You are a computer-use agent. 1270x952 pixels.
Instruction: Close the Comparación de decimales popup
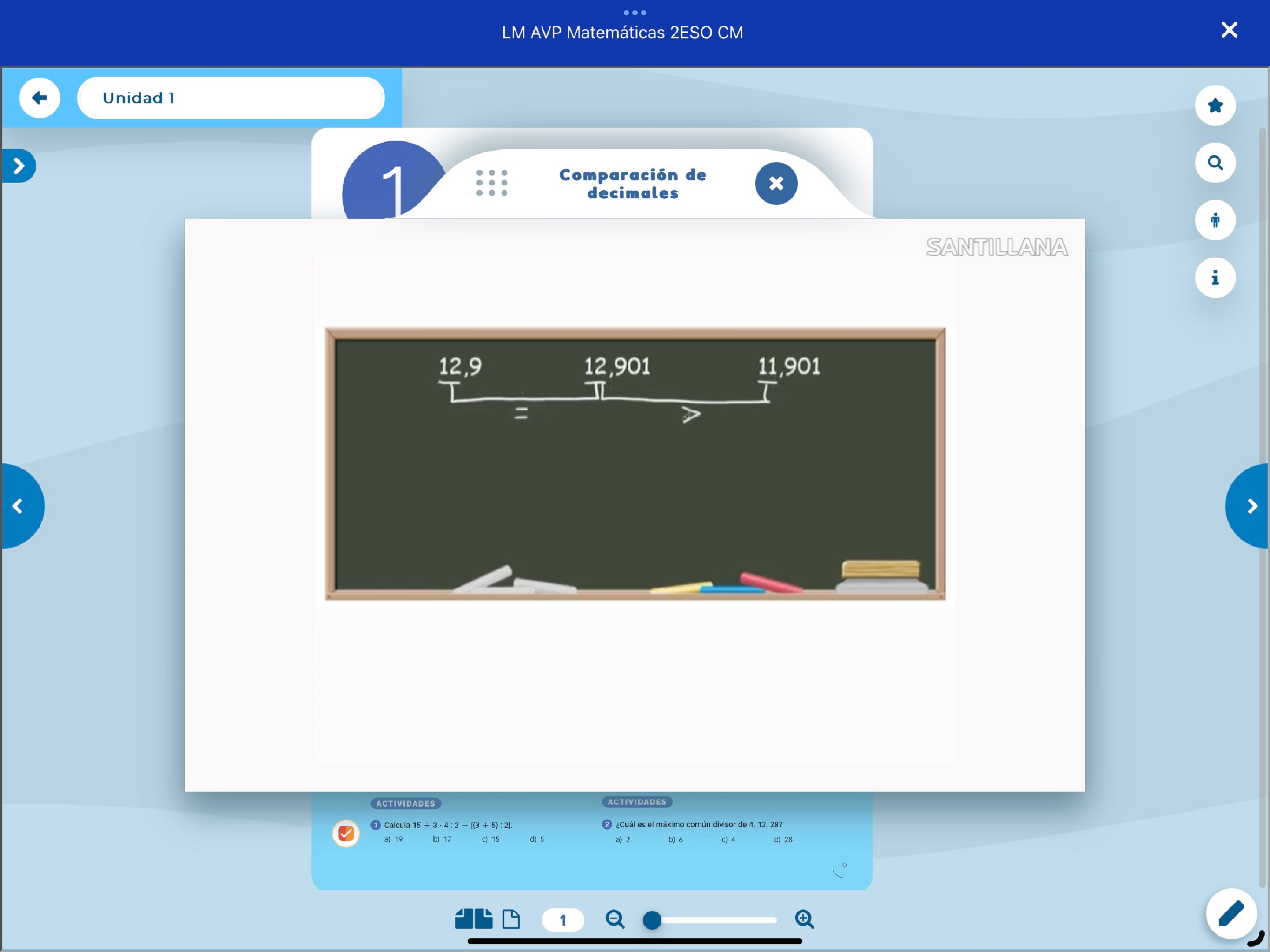tap(776, 184)
